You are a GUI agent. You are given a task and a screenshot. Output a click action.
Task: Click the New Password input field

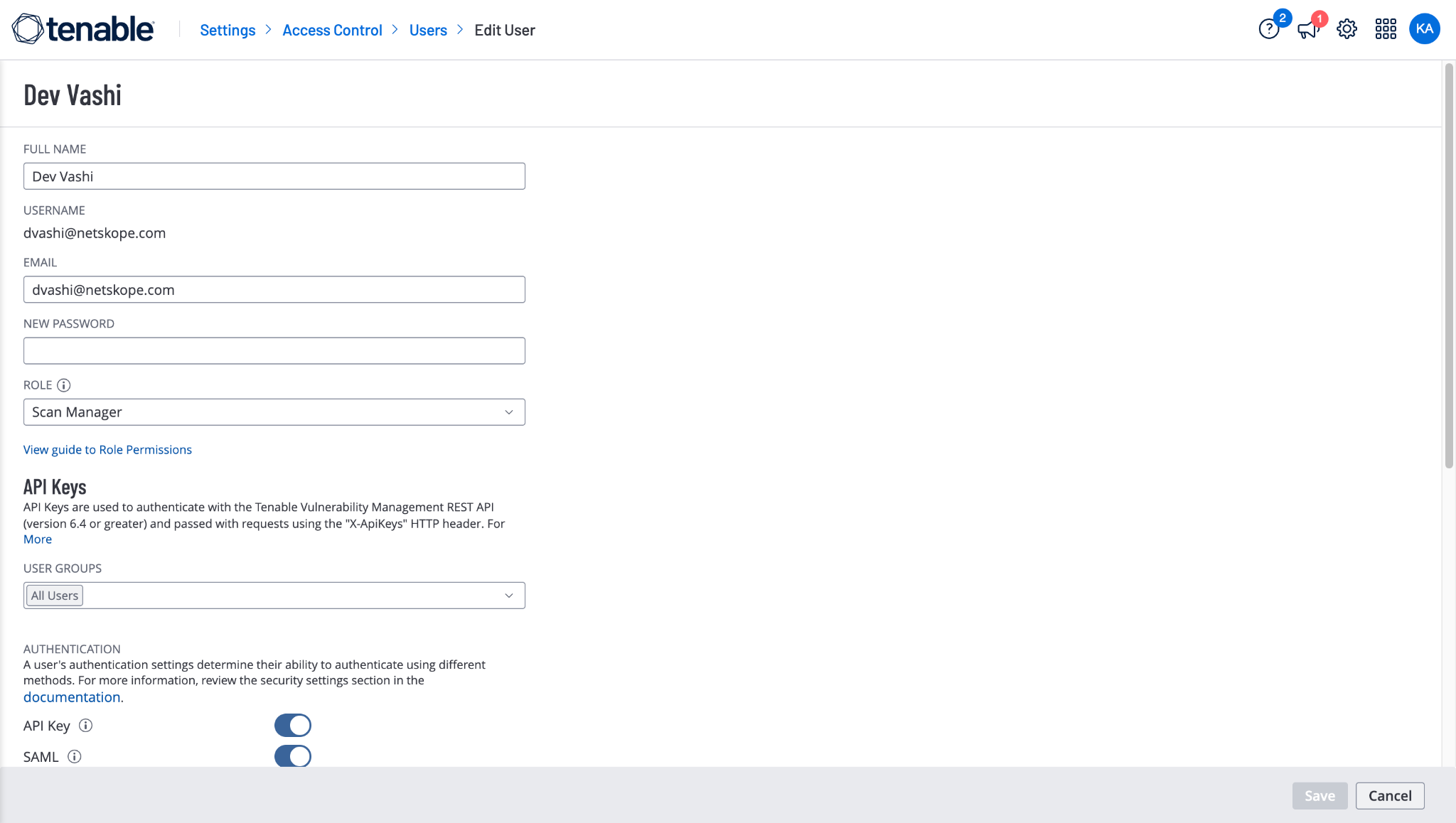coord(274,351)
